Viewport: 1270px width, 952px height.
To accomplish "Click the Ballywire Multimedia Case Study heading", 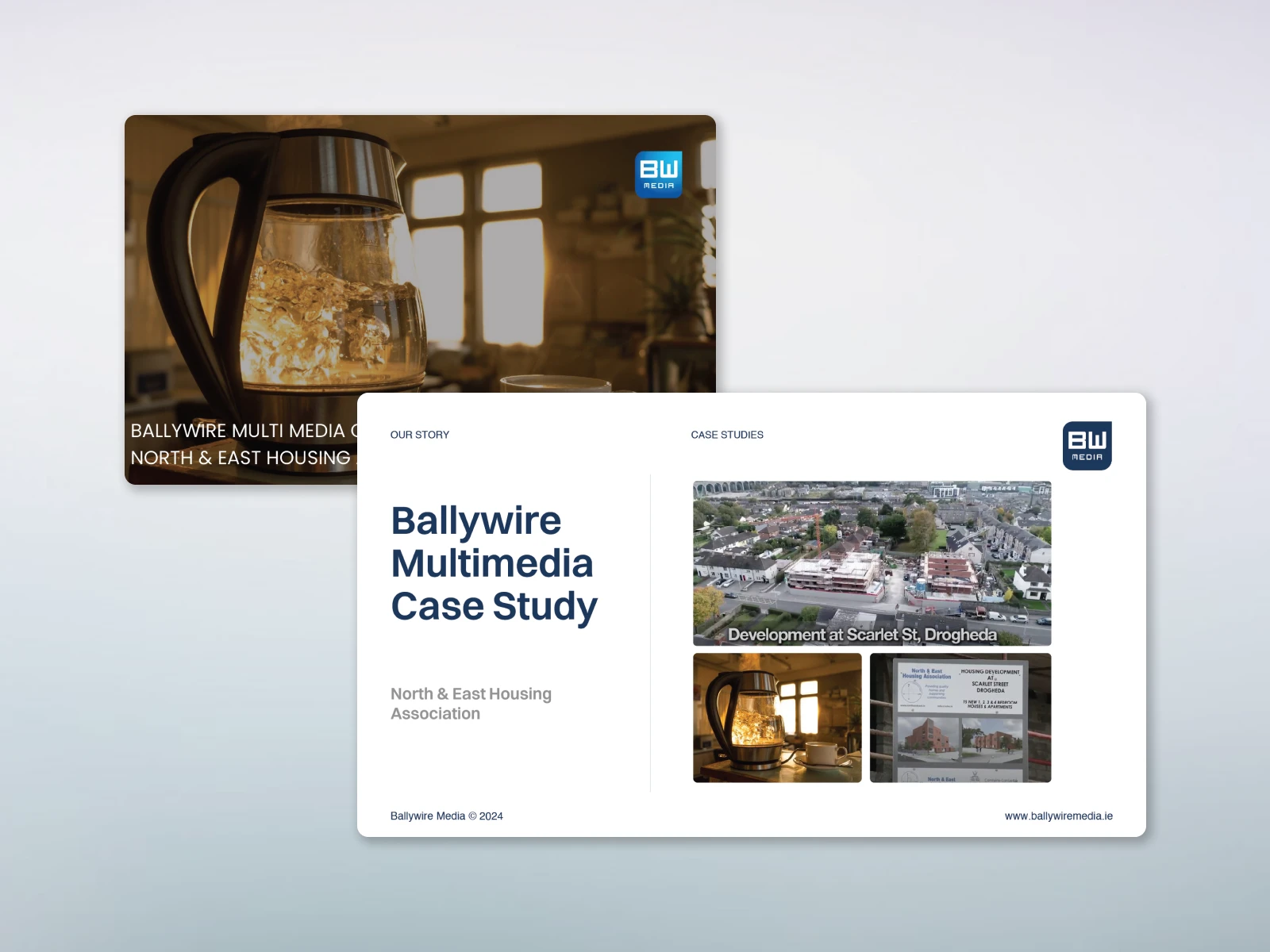I will coord(494,564).
